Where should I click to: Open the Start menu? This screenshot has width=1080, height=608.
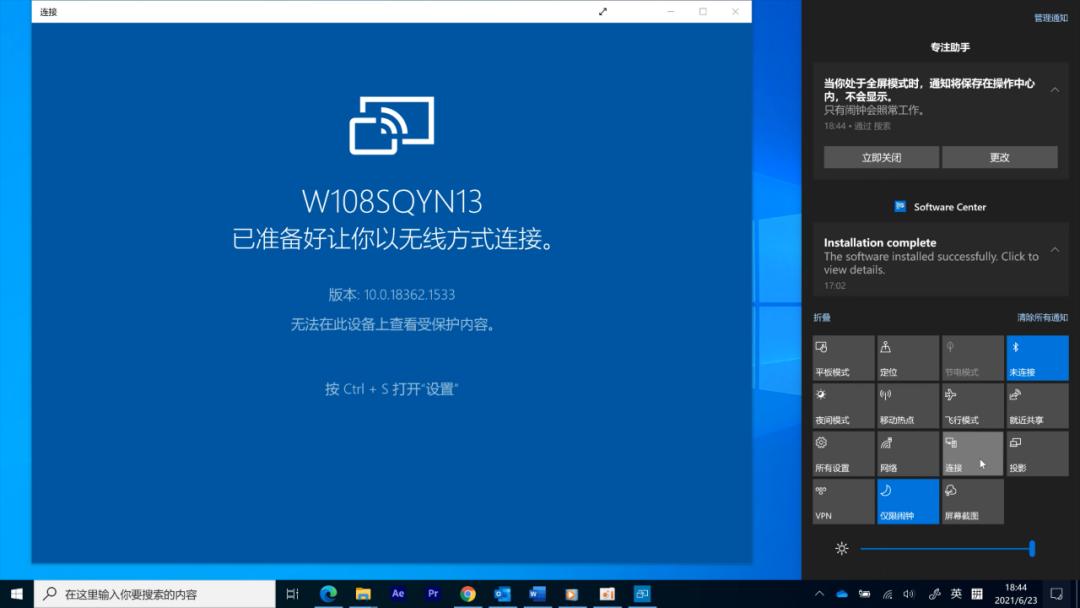click(15, 594)
